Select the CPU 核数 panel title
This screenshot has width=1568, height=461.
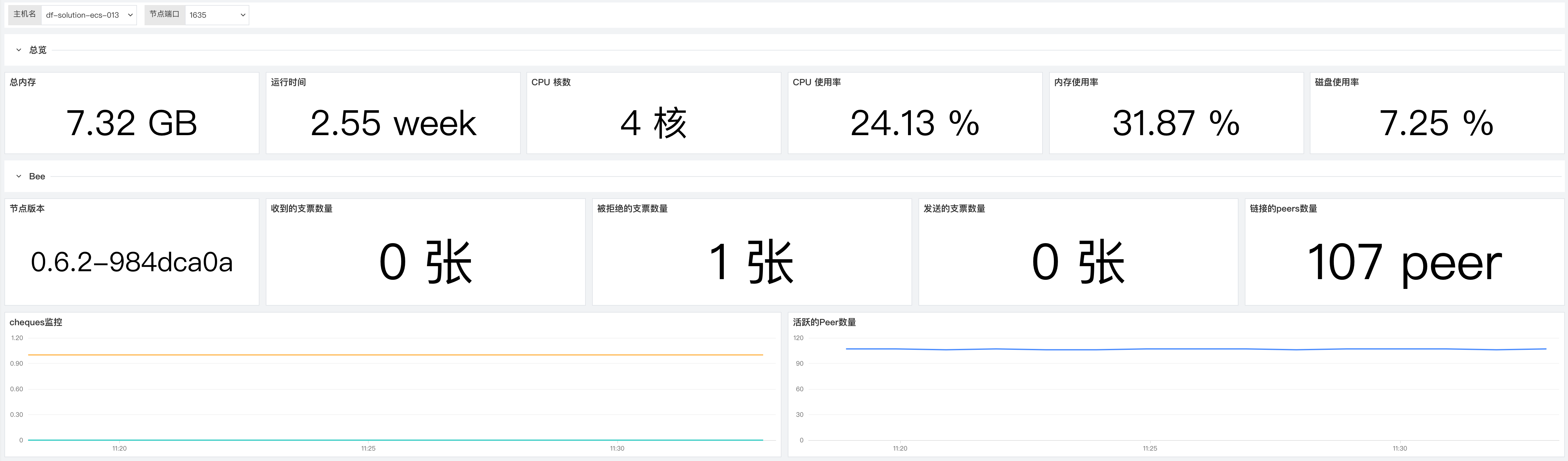(x=550, y=82)
